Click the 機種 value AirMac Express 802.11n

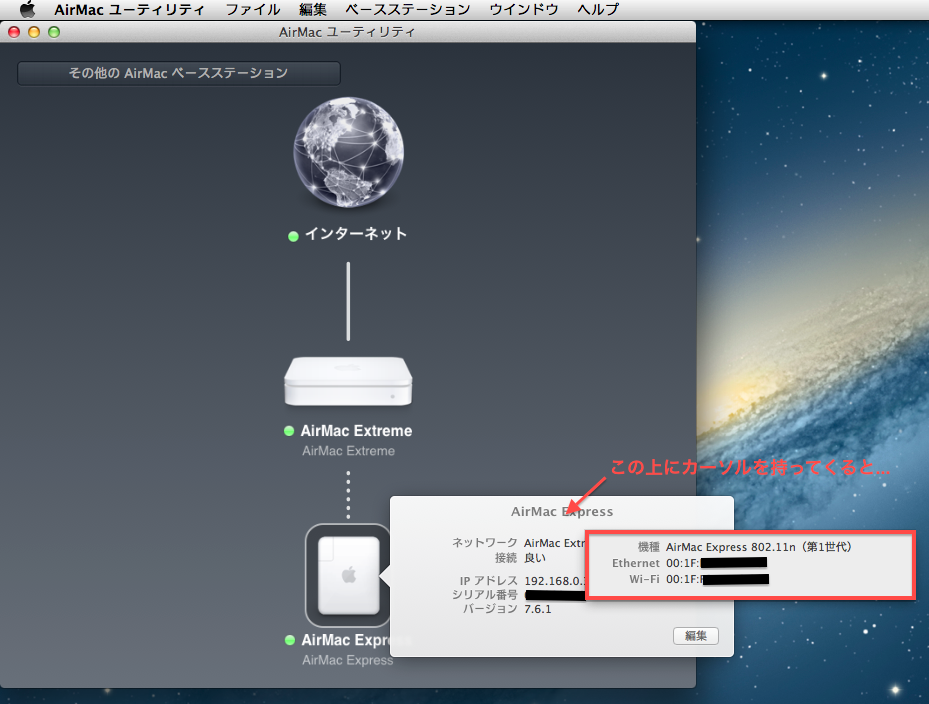click(758, 547)
